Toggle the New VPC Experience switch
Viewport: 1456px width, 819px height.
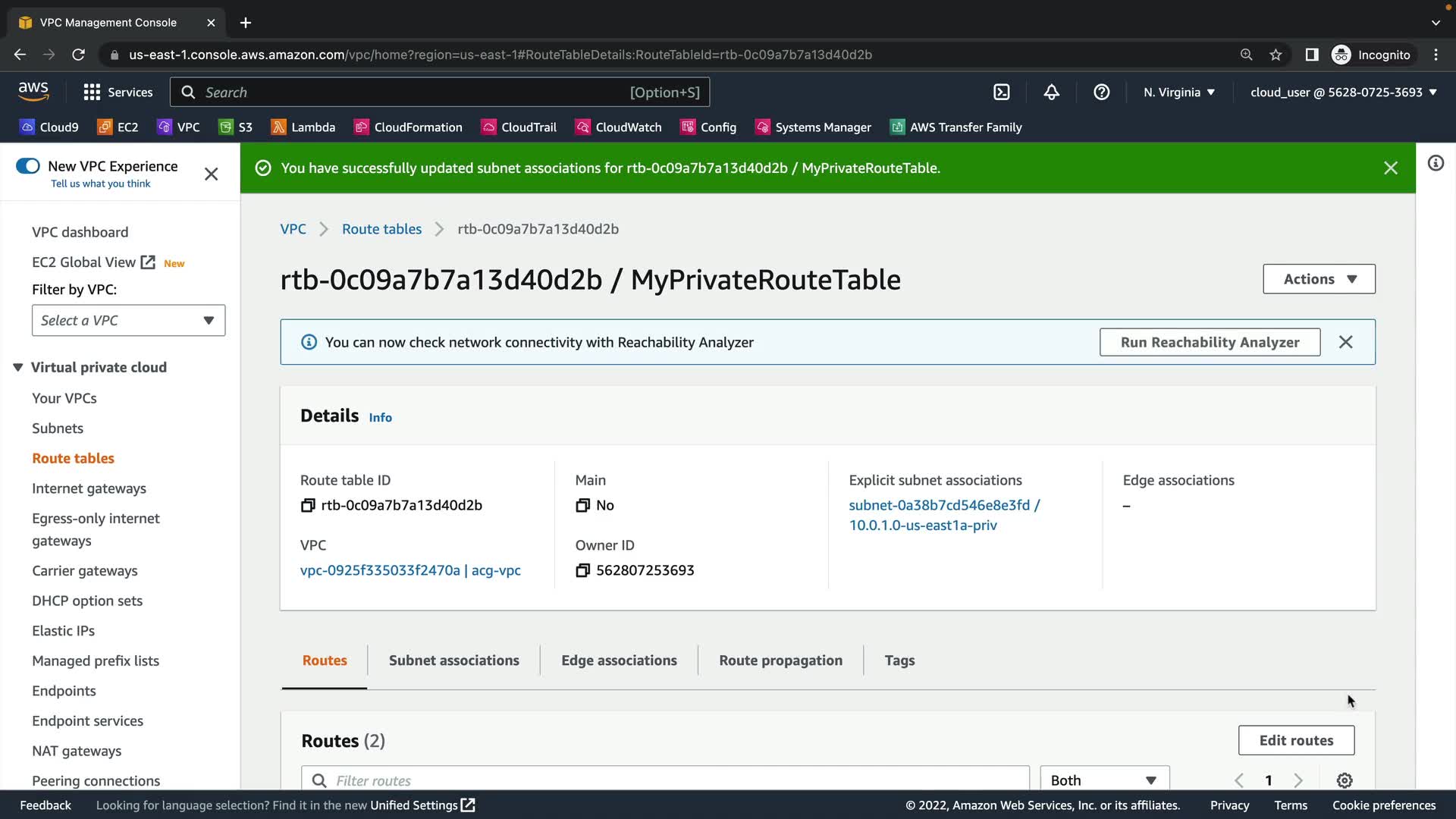click(28, 166)
